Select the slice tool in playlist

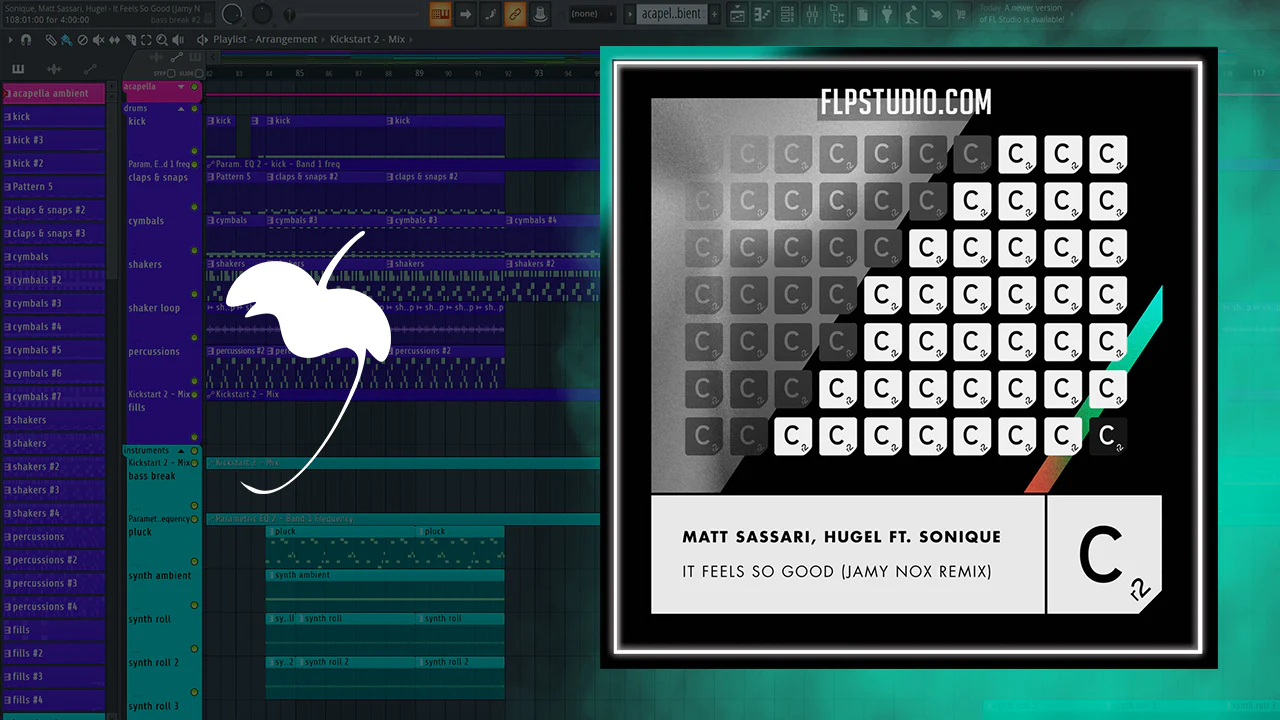pyautogui.click(x=131, y=40)
